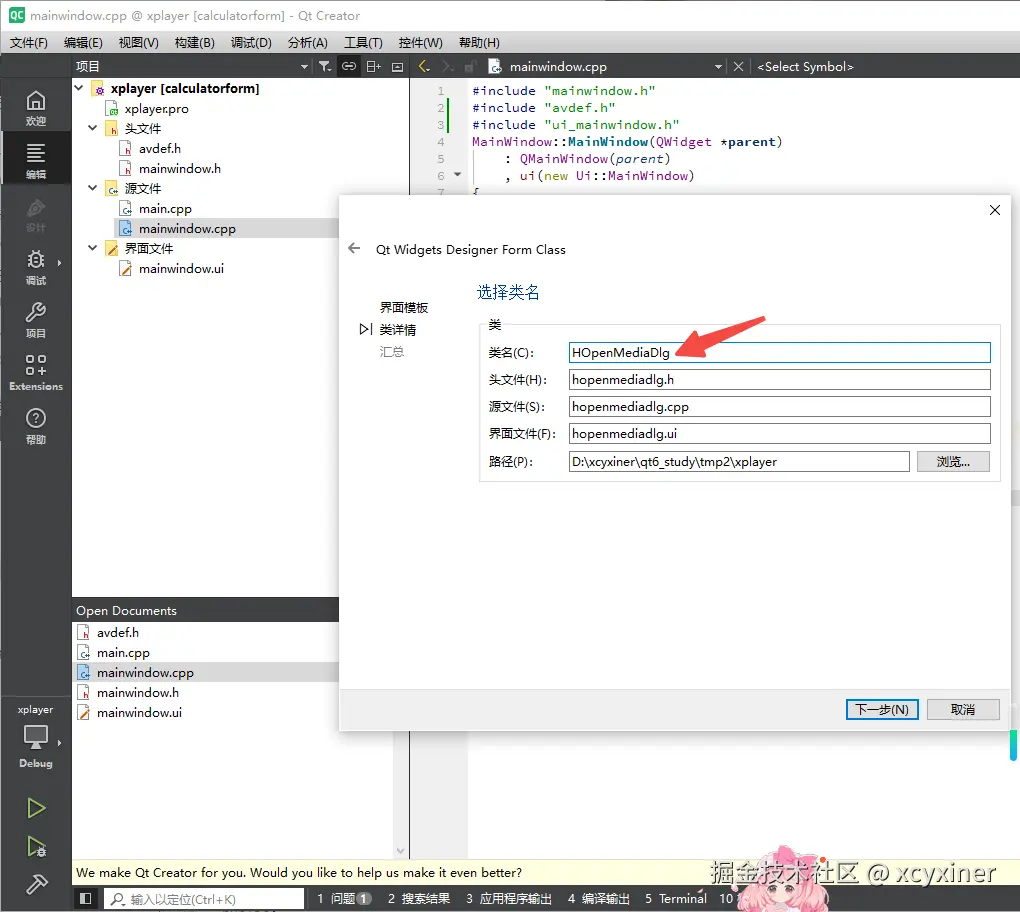Open xplayer Debug kit selector
The height and width of the screenshot is (912, 1020).
point(36,738)
